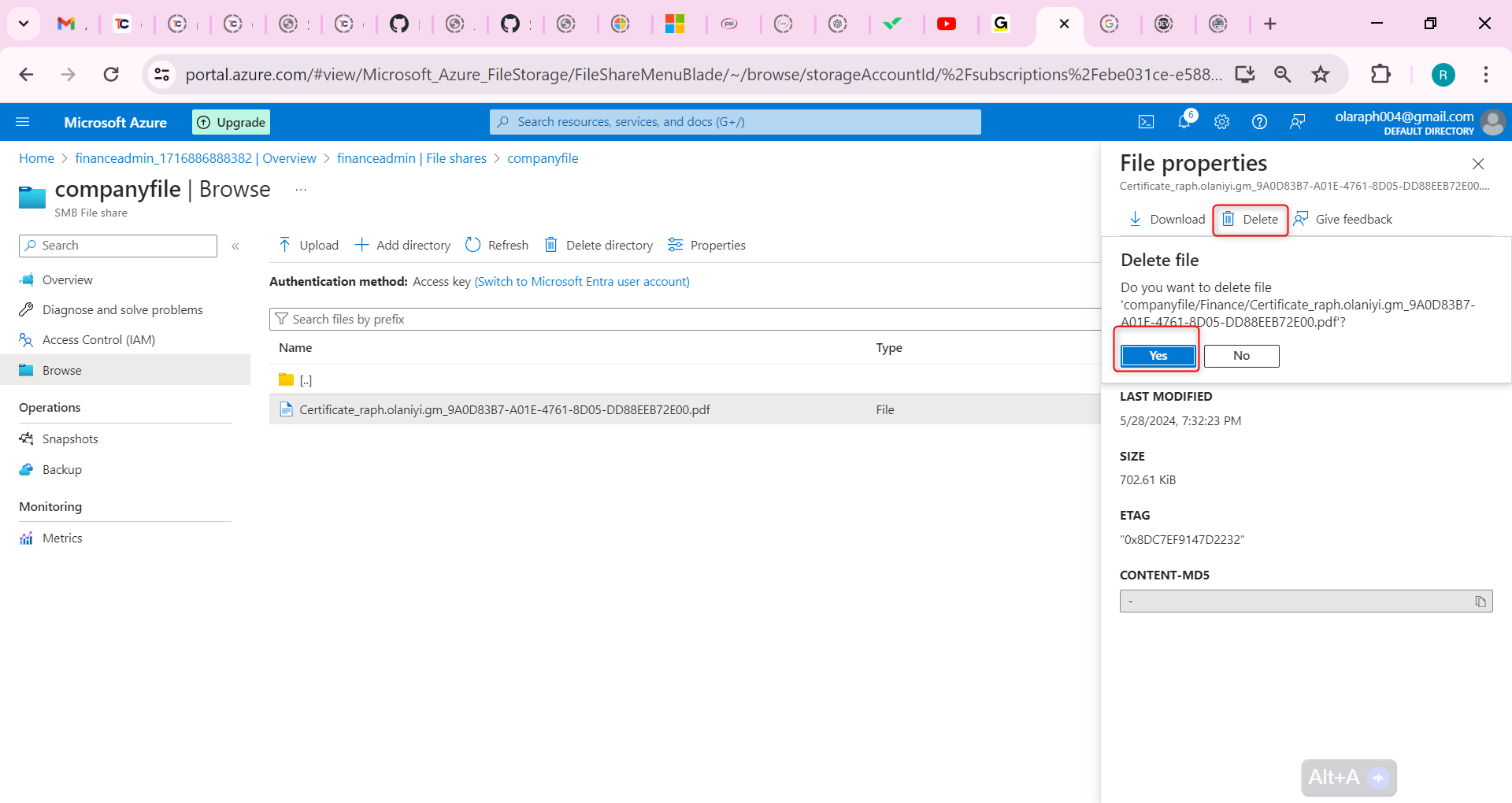Screen dimensions: 1512x803
Task: Open the portal settings gear
Action: 1221,122
